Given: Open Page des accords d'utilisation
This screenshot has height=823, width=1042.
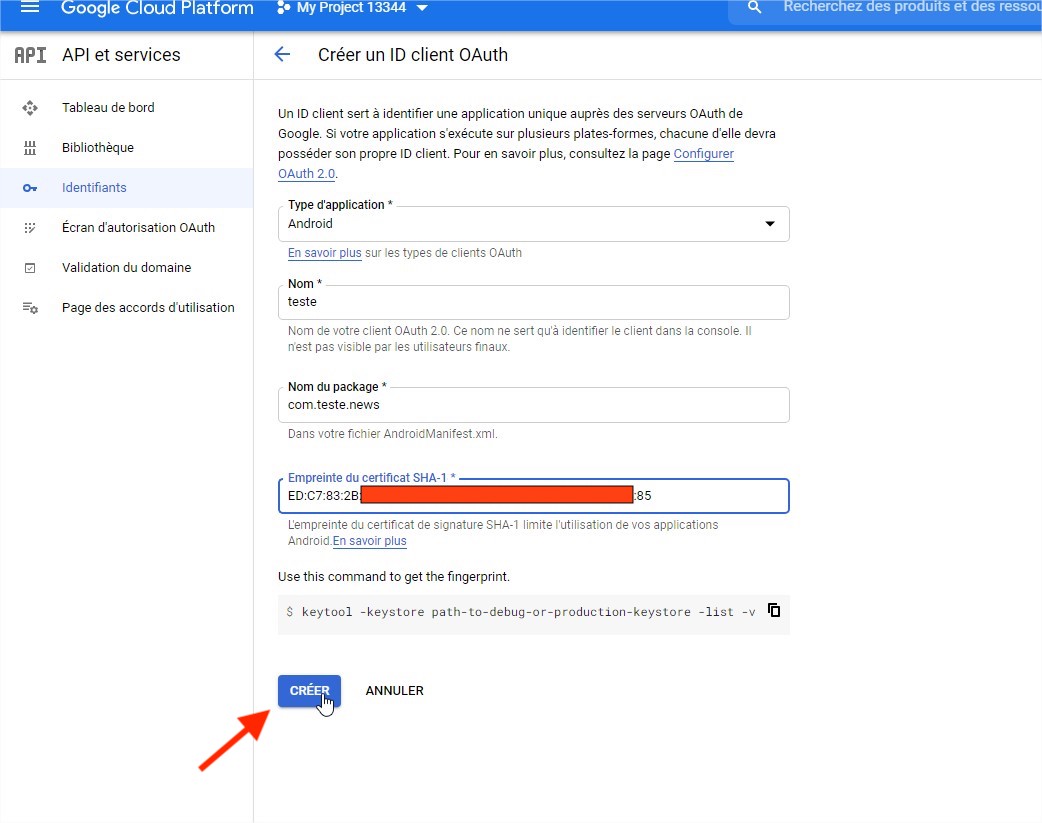Looking at the screenshot, I should [126, 307].
